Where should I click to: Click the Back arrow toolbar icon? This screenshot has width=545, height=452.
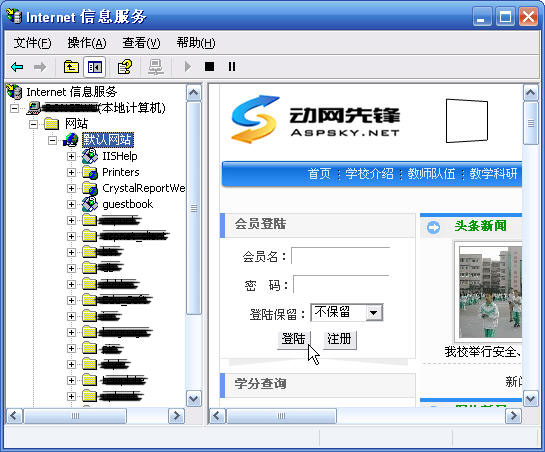(x=17, y=66)
